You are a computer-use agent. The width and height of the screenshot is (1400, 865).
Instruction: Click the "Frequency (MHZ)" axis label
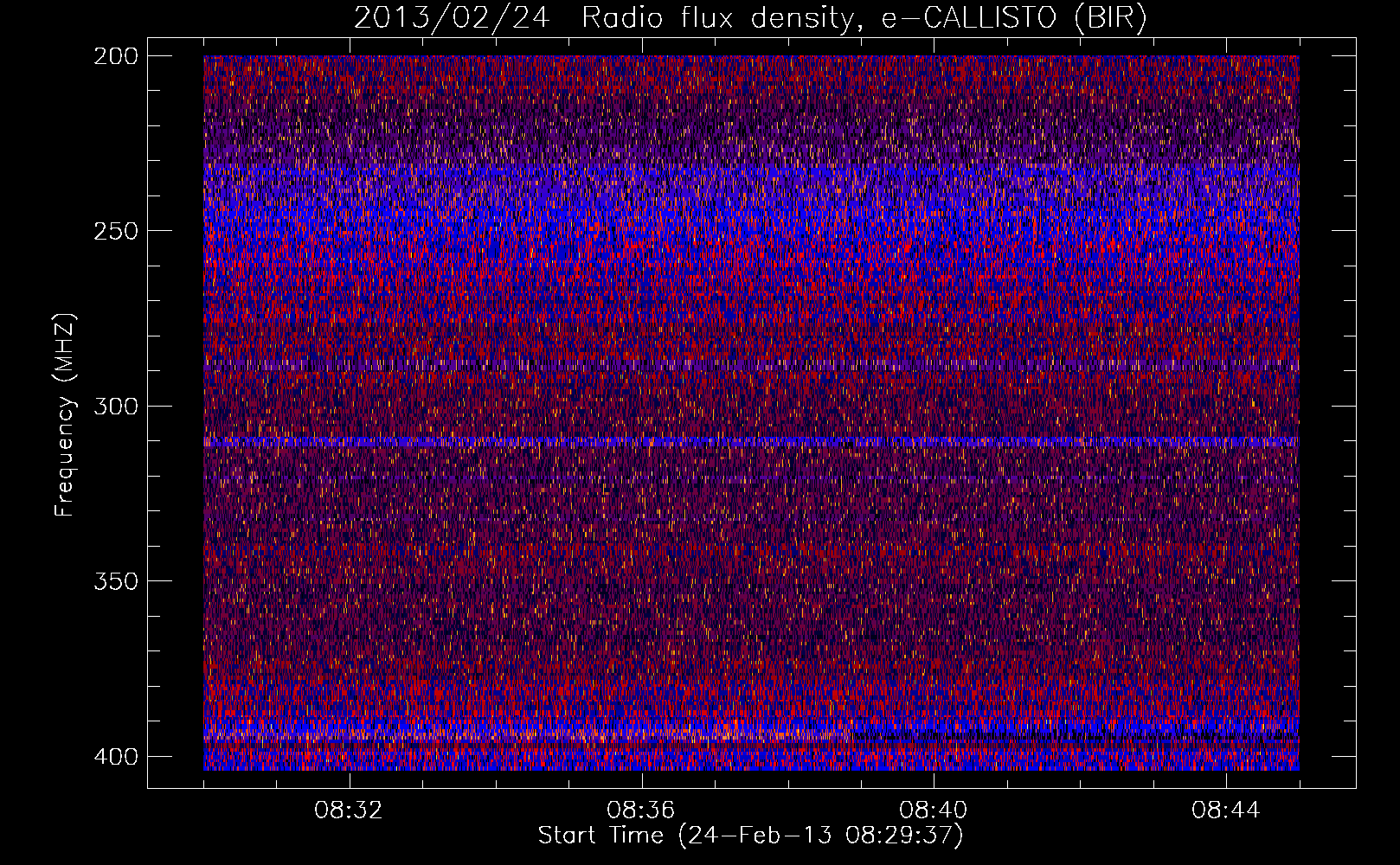(x=66, y=414)
